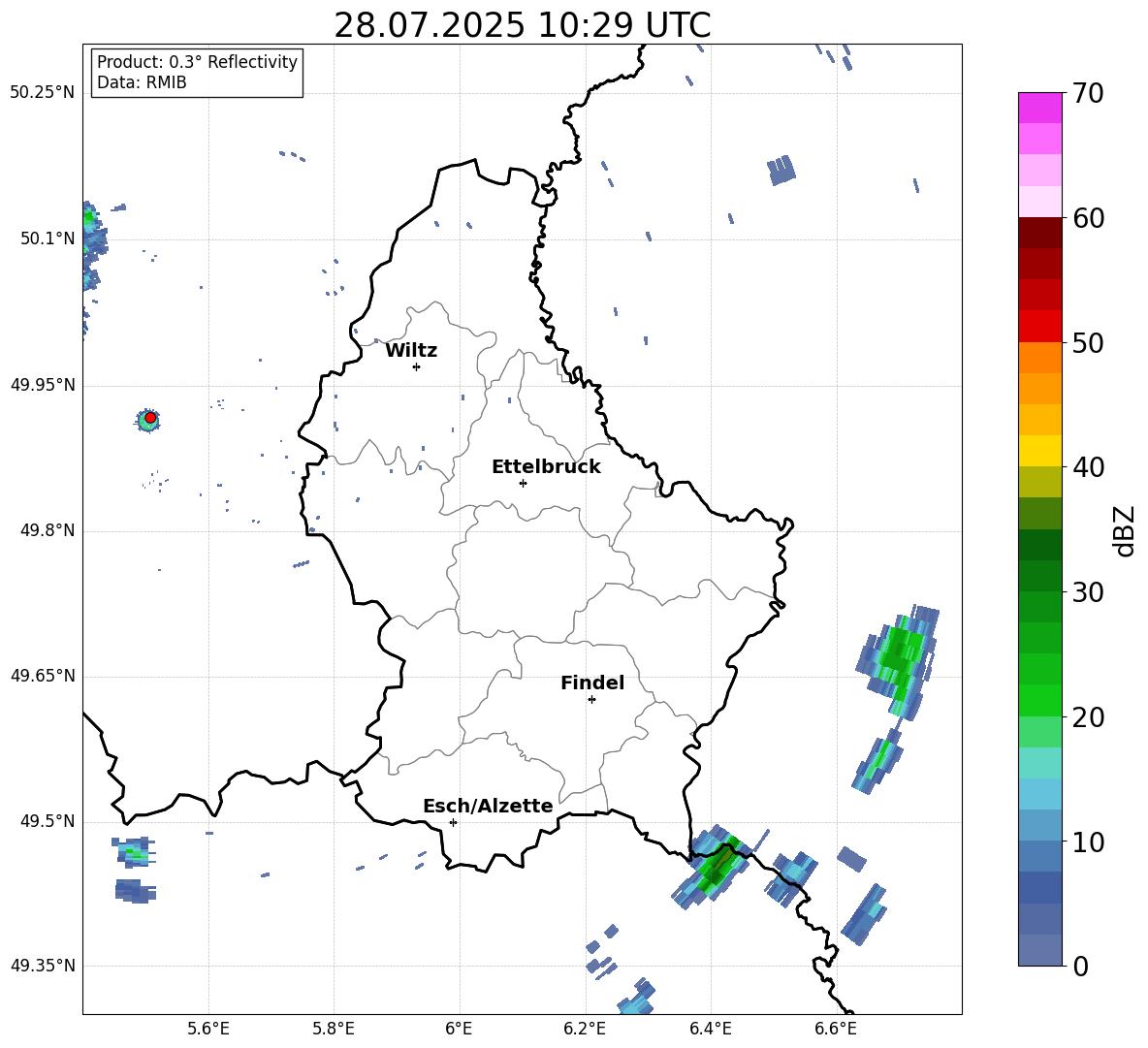Click the 70 tick label on colorbar
1148x1048 pixels.
point(1088,94)
